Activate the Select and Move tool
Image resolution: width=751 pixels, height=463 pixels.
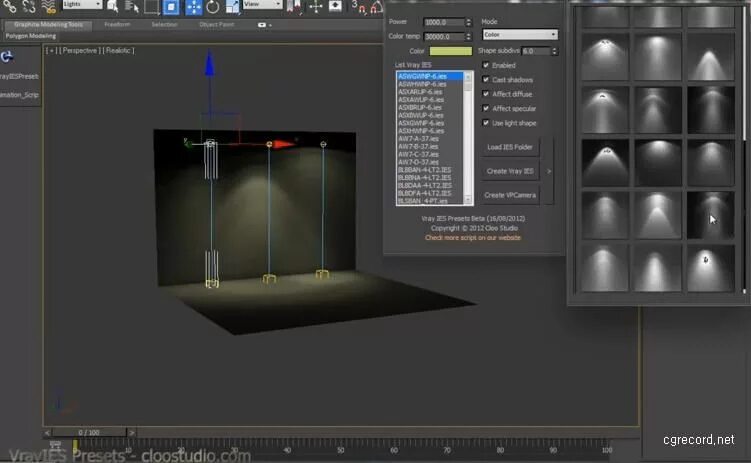point(193,7)
